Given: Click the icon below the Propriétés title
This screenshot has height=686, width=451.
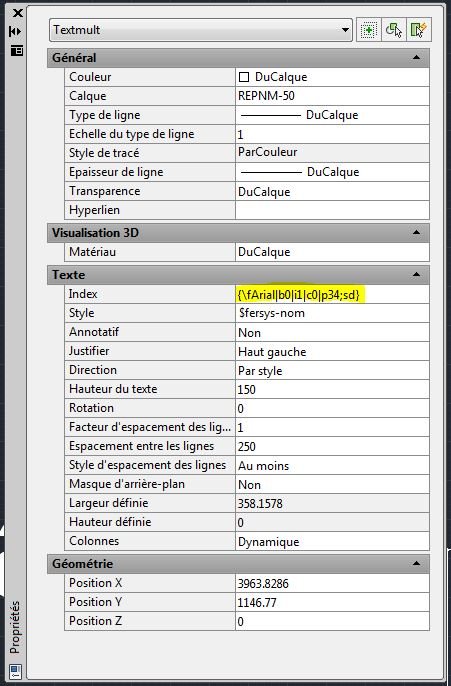Looking at the screenshot, I should coord(15,671).
